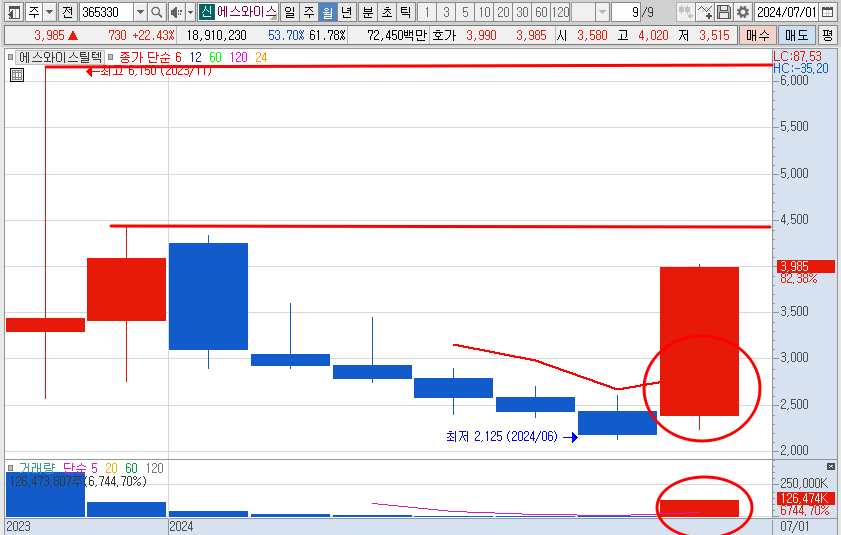Screen dimensions: 841x535
Task: Expand the custom interval dropdown
Action: click(x=602, y=12)
